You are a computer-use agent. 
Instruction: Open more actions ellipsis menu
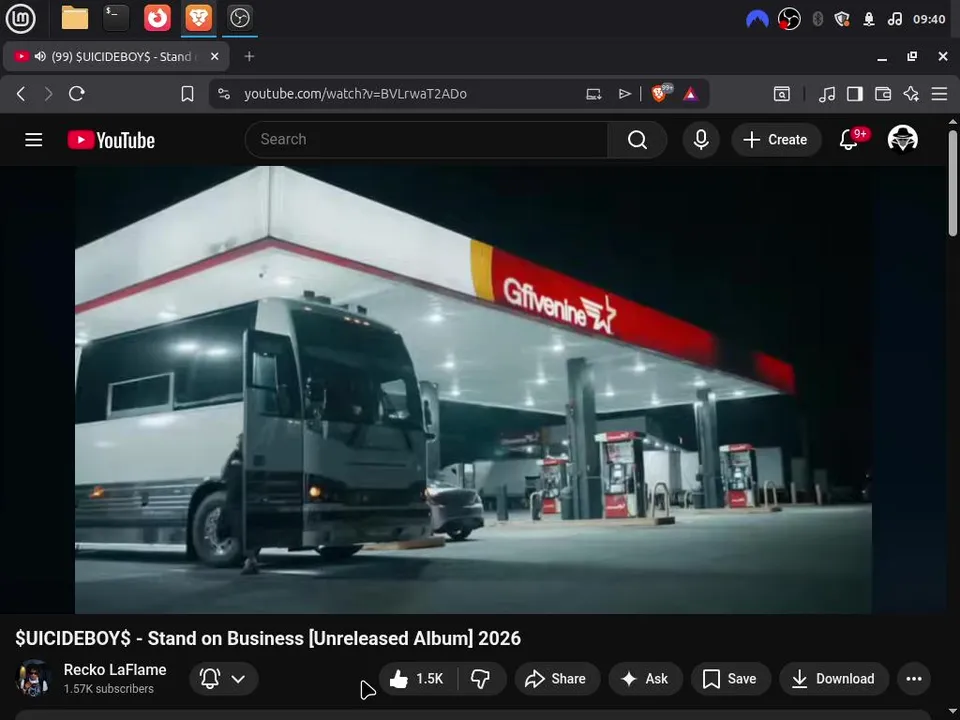914,678
